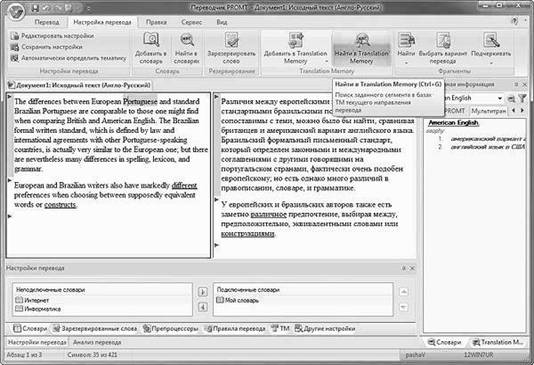Click the Найти в словарях icon

point(187,39)
